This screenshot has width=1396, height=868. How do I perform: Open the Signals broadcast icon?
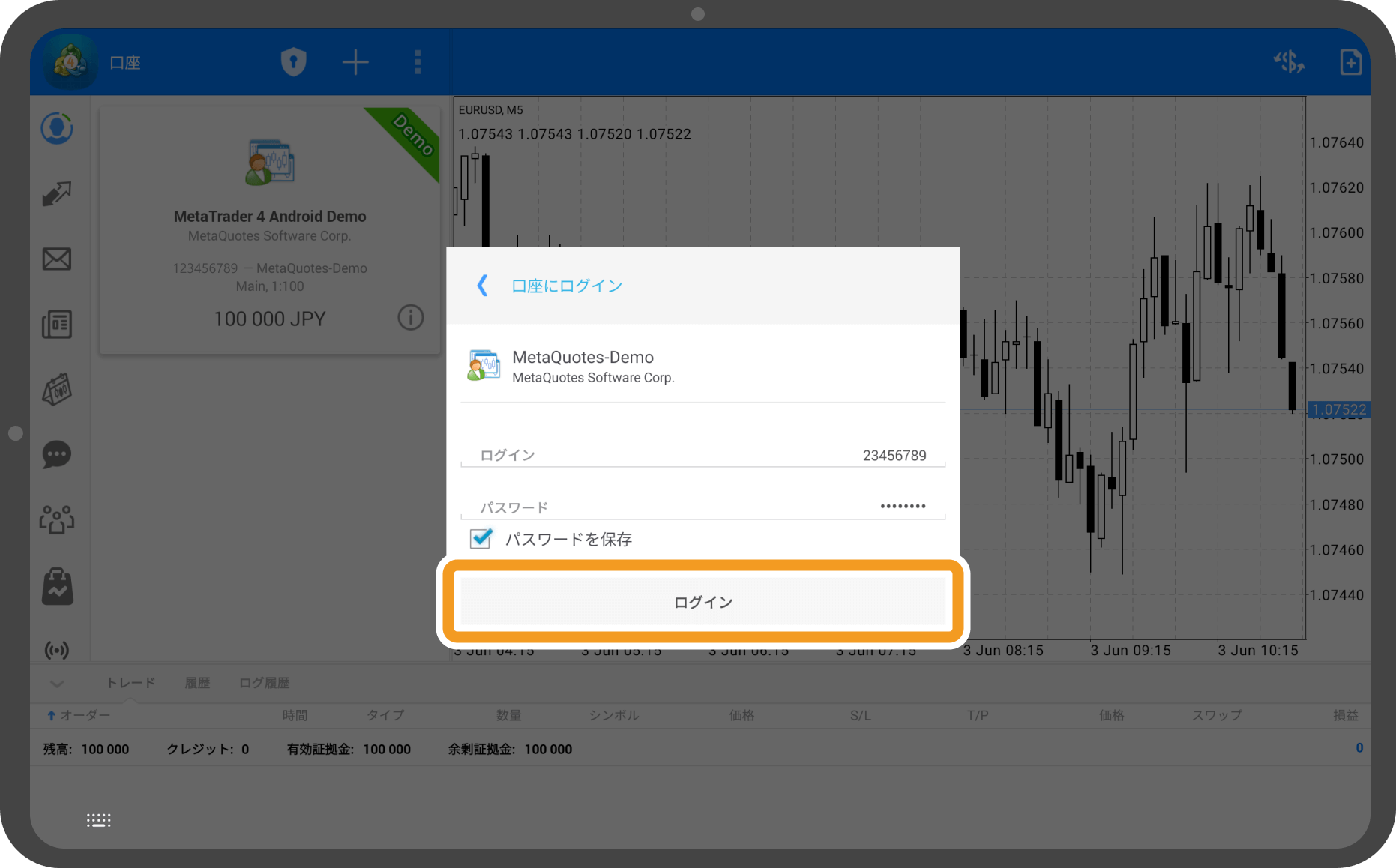(57, 650)
